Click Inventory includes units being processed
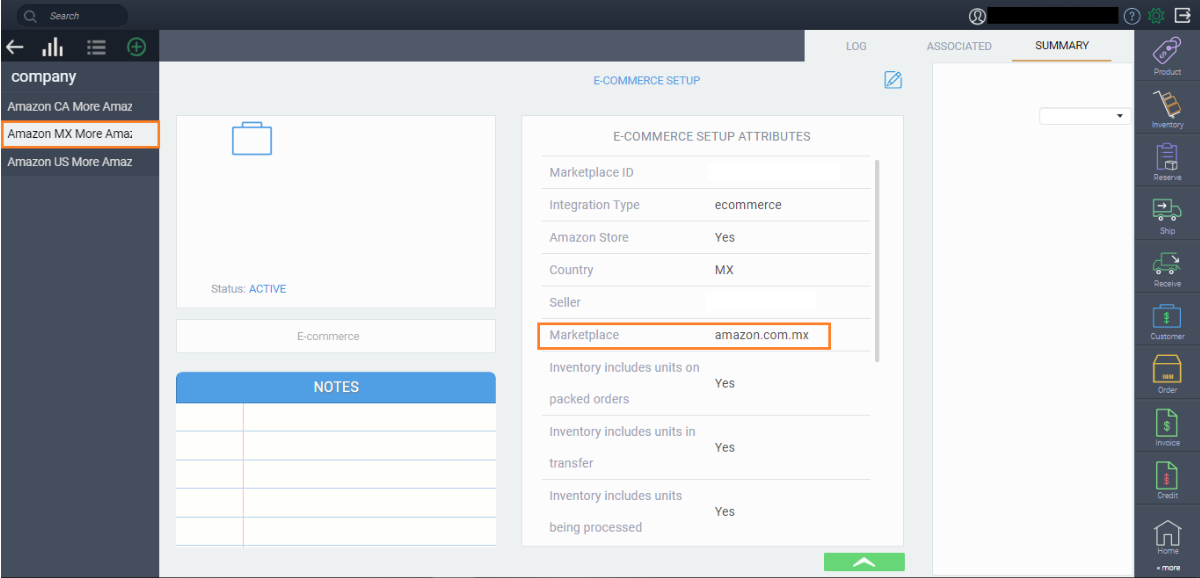1200x578 pixels. tap(616, 511)
